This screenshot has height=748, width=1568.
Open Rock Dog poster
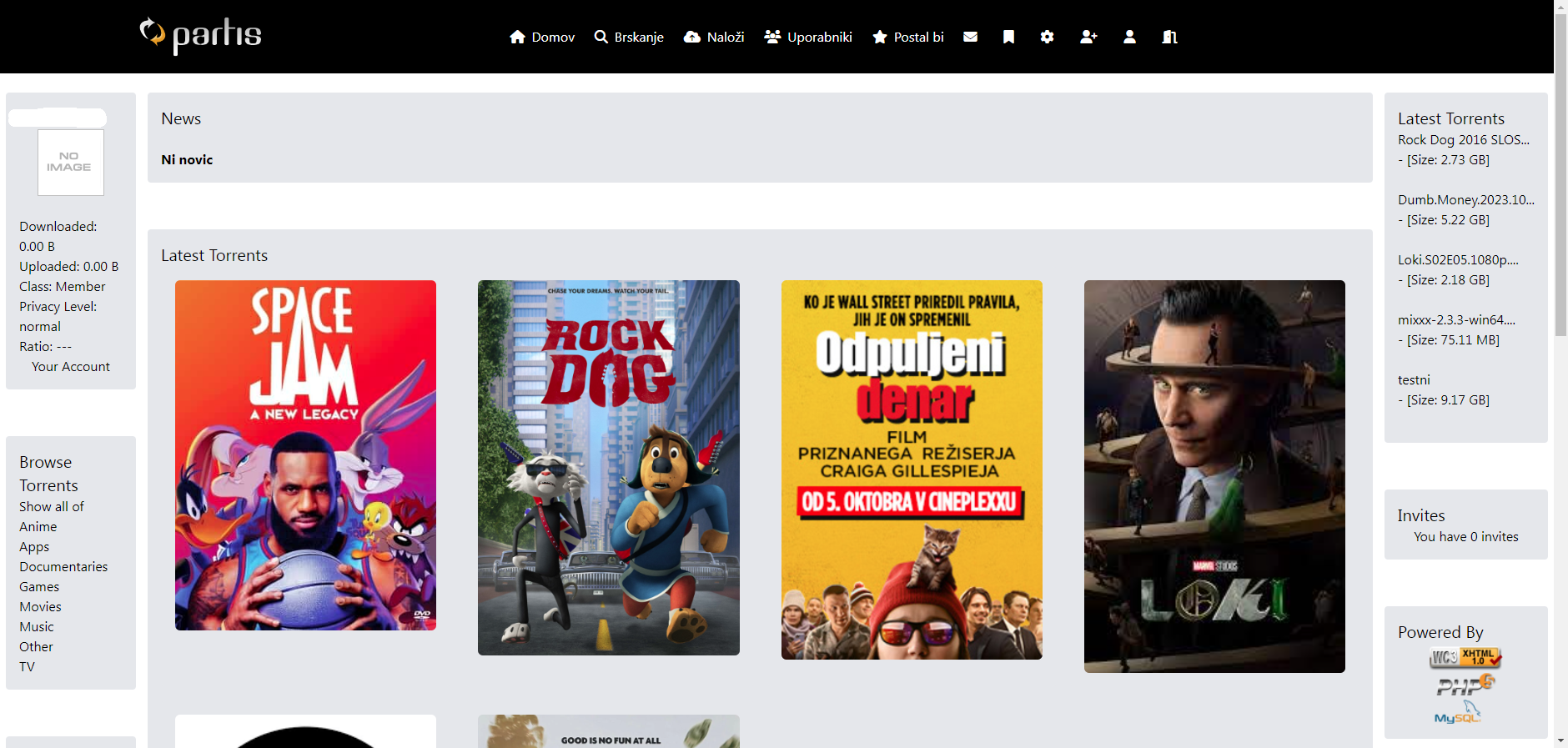pyautogui.click(x=609, y=468)
